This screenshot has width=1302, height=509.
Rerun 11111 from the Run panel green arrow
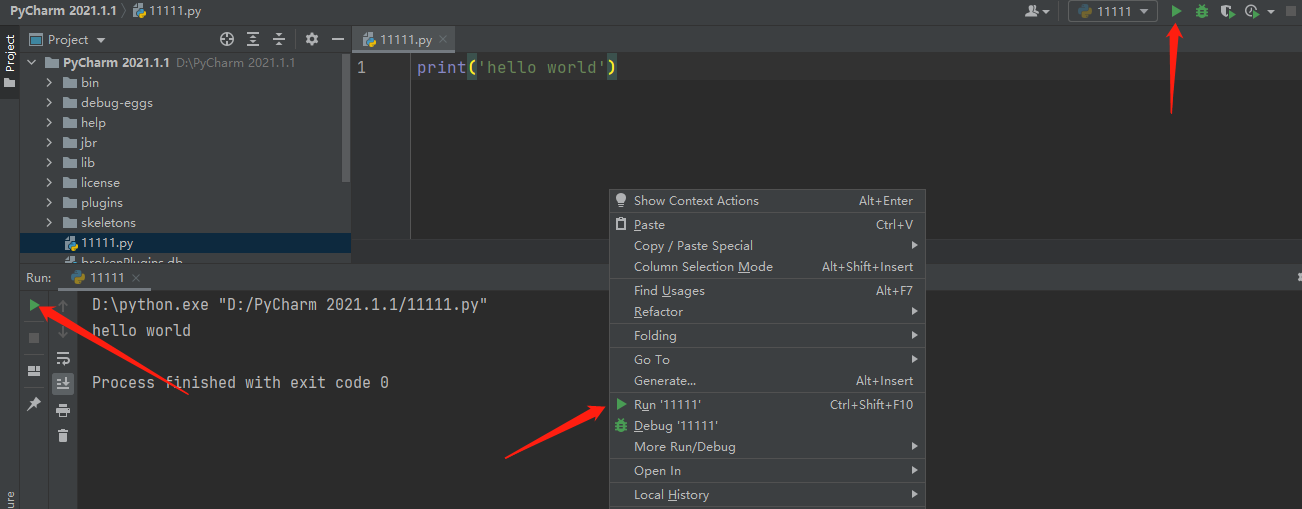[x=34, y=305]
